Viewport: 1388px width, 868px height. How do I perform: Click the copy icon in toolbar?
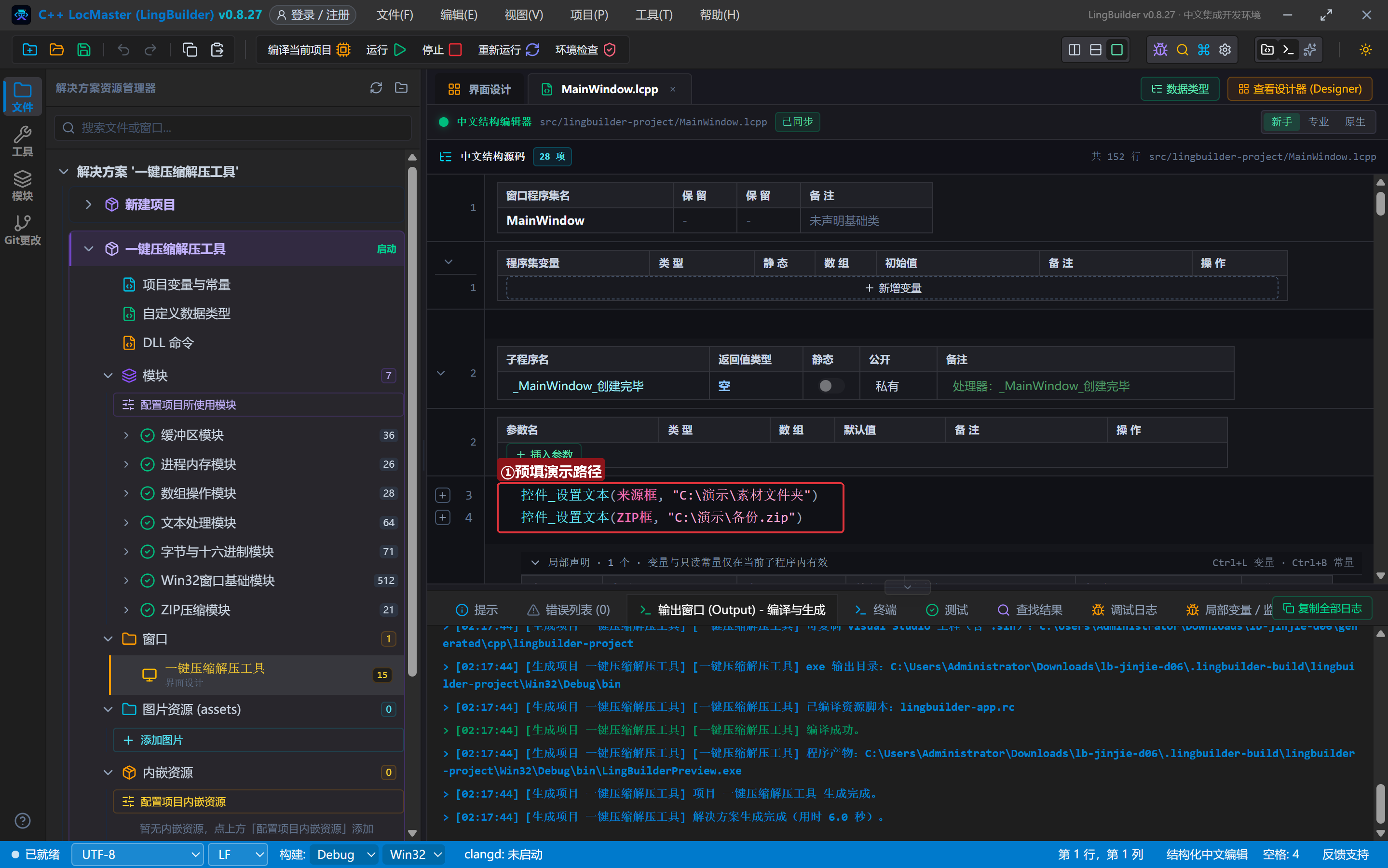[x=190, y=50]
